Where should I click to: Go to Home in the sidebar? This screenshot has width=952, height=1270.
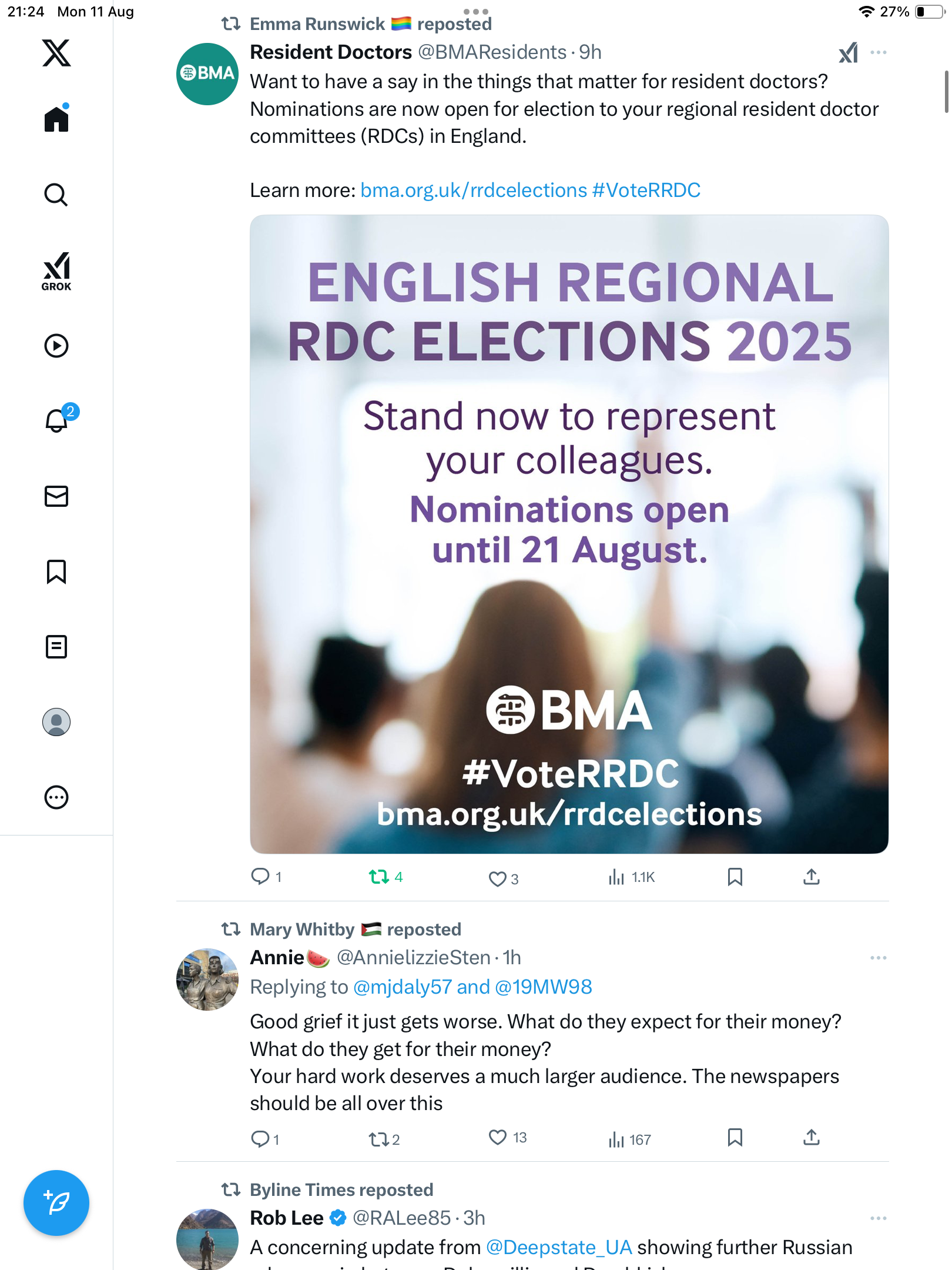pos(56,119)
